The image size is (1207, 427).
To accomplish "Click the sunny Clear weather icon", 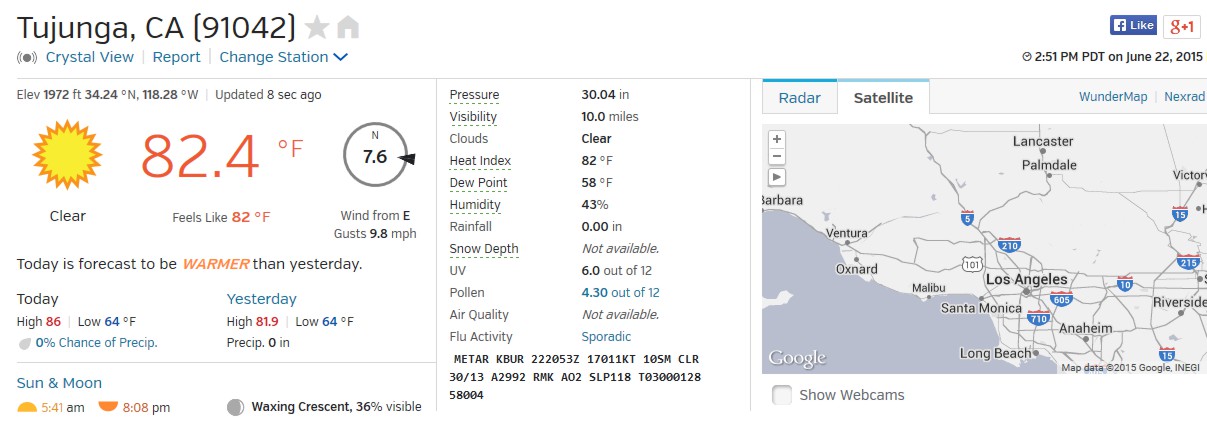I will point(67,156).
